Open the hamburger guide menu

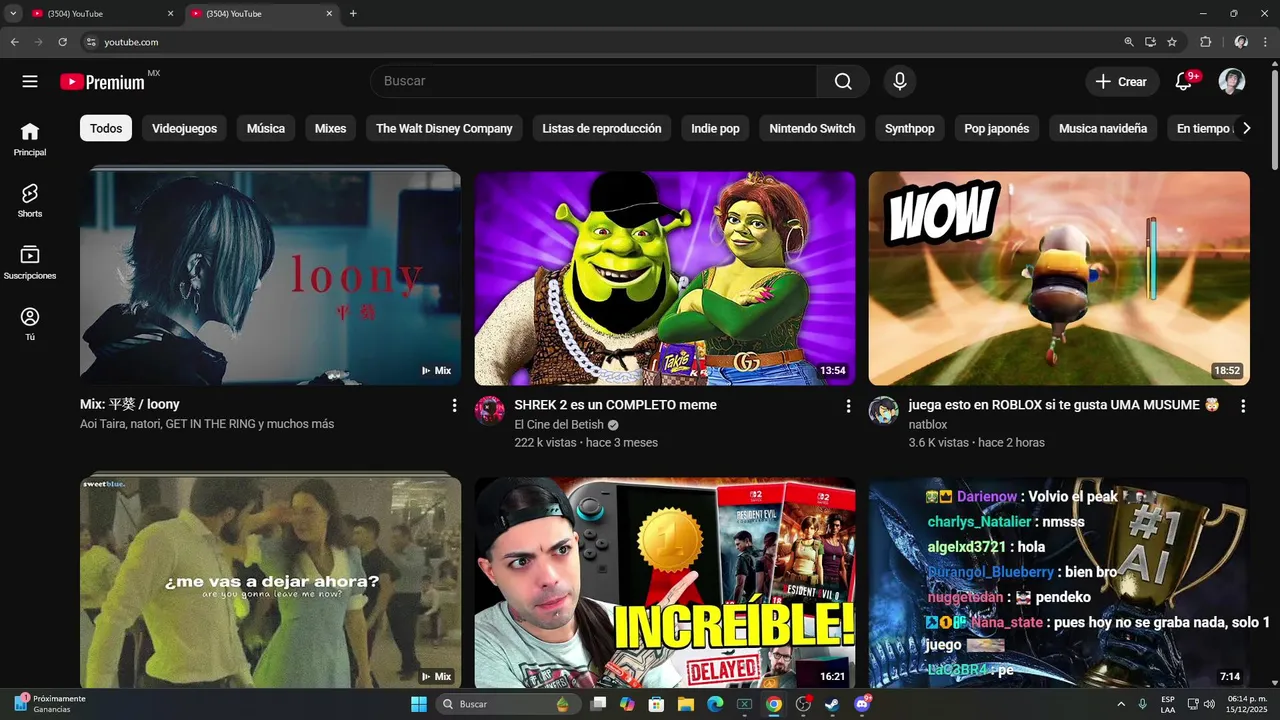tap(30, 82)
